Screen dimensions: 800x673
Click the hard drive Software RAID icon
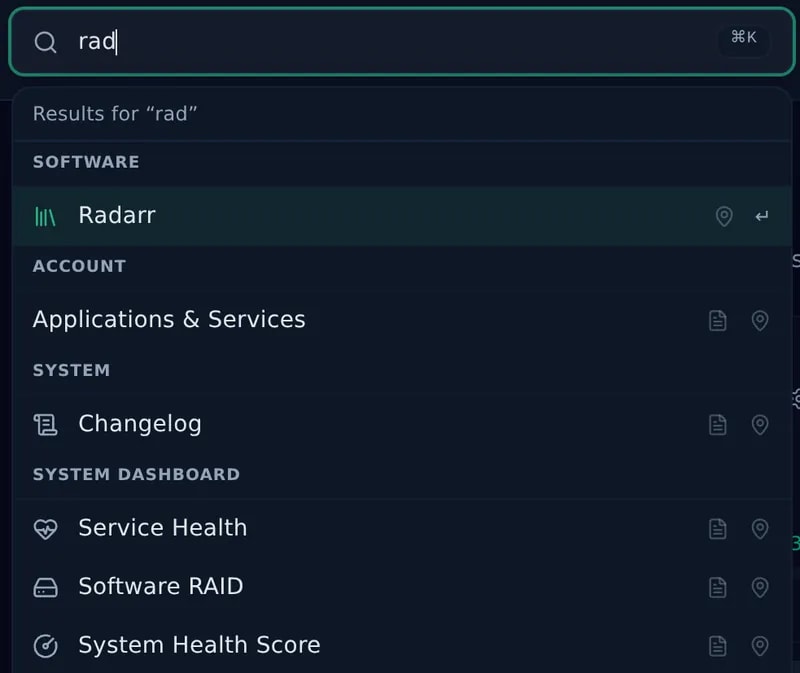pyautogui.click(x=45, y=587)
